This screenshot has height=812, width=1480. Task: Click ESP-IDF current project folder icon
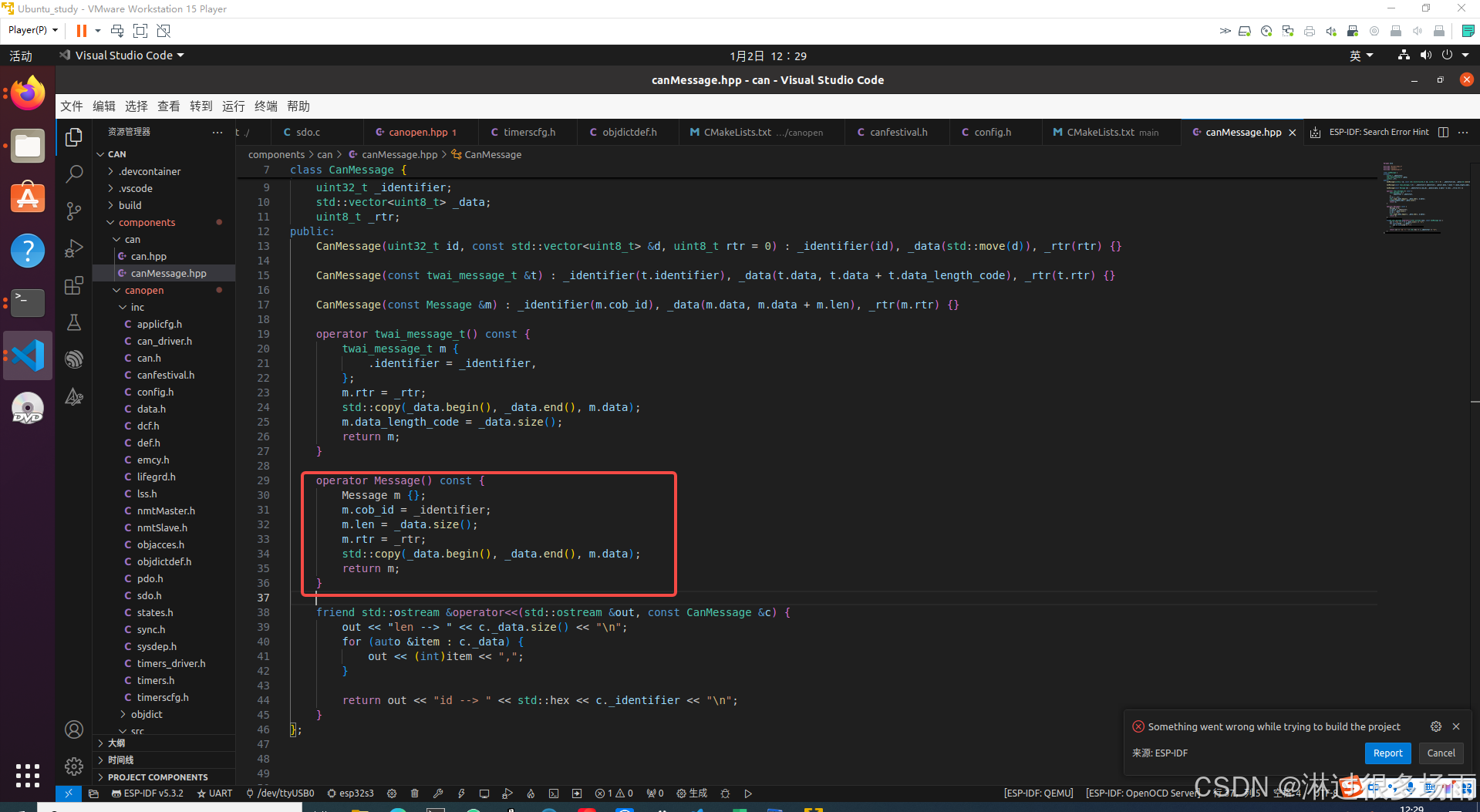(93, 793)
